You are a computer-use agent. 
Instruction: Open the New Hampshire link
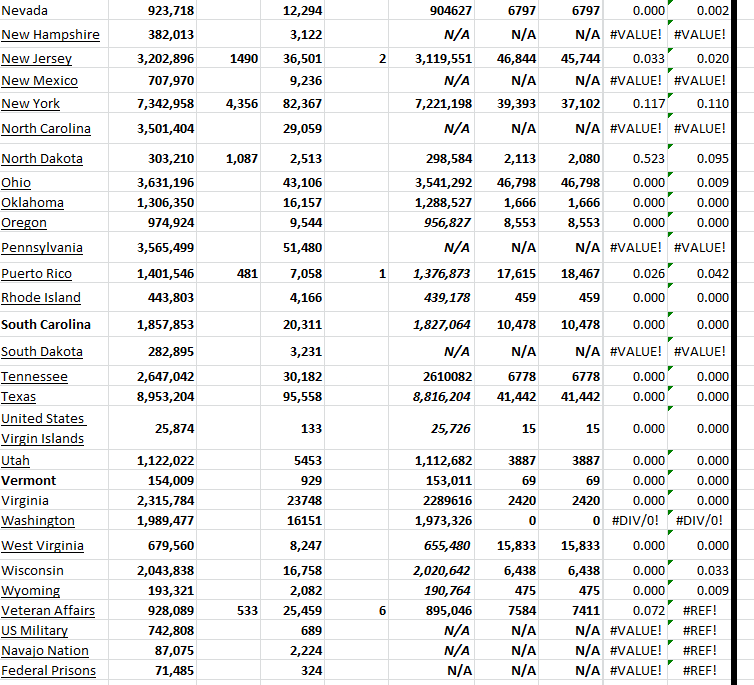(x=50, y=35)
